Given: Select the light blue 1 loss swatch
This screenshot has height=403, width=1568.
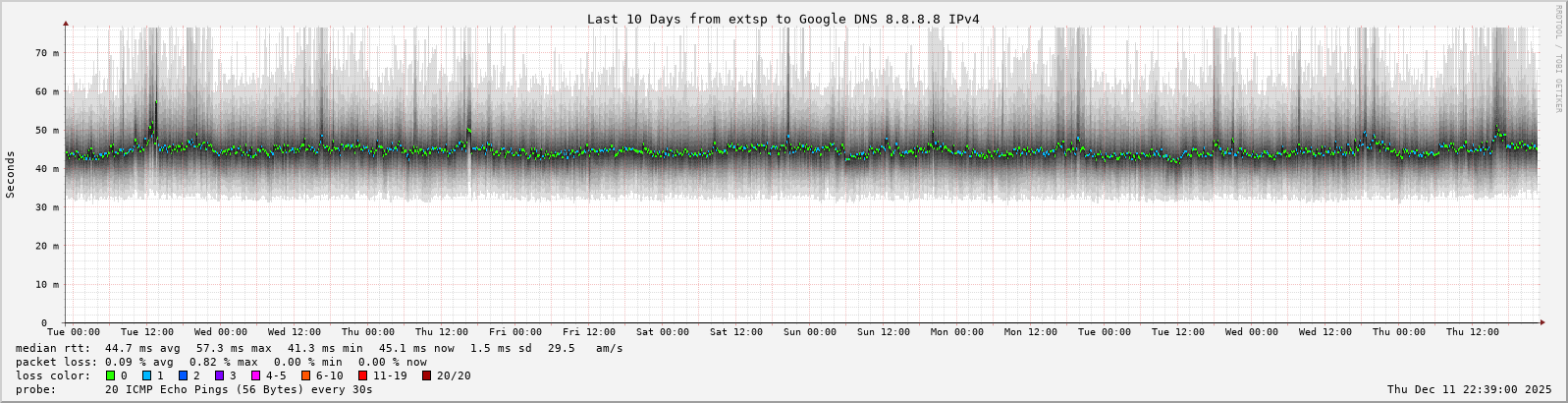Looking at the screenshot, I should click(x=147, y=375).
